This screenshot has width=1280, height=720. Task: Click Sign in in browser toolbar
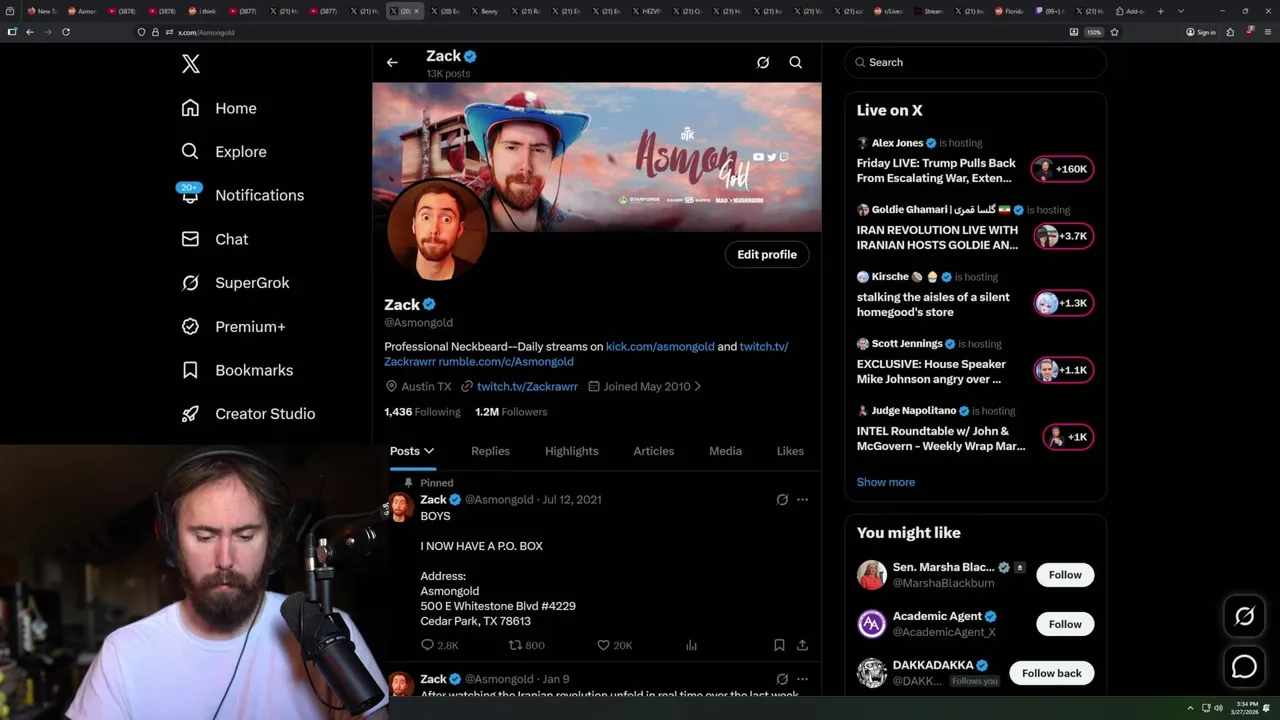pos(1201,32)
